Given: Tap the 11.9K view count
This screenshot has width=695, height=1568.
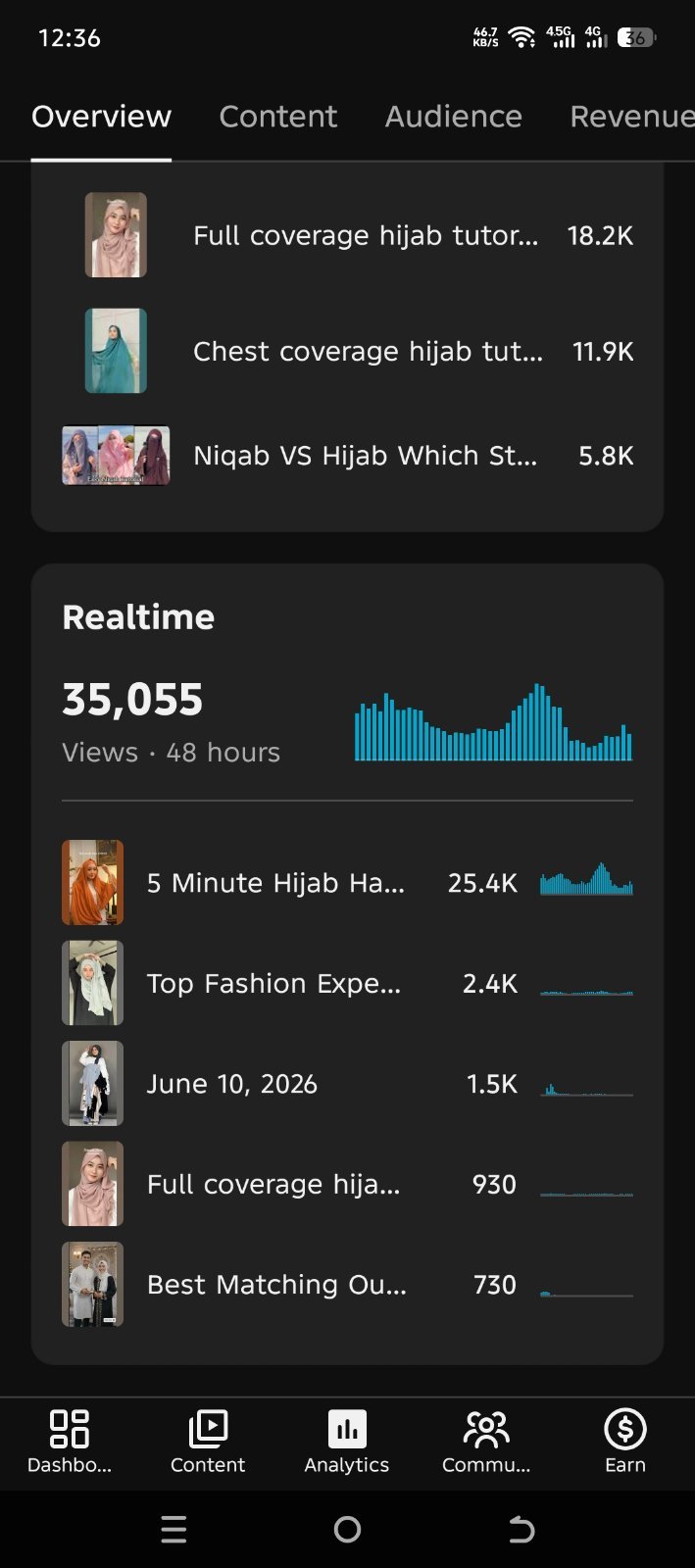Looking at the screenshot, I should coord(603,351).
